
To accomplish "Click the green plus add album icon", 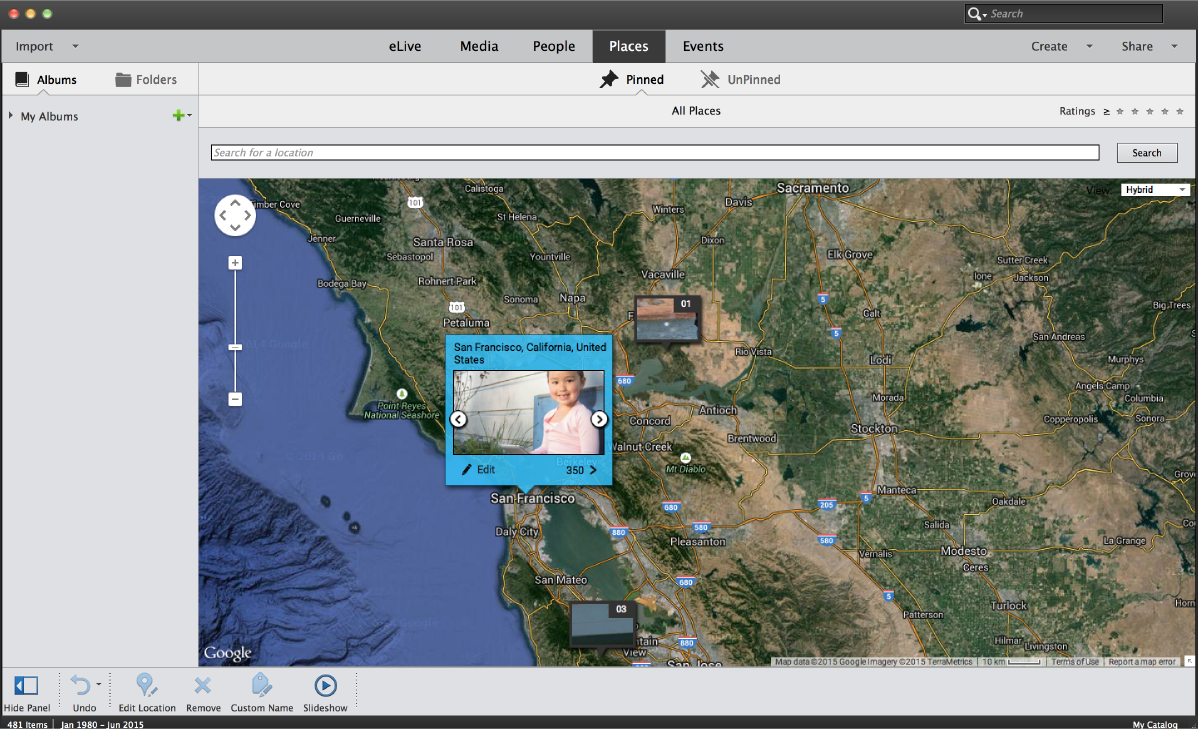I will click(178, 115).
